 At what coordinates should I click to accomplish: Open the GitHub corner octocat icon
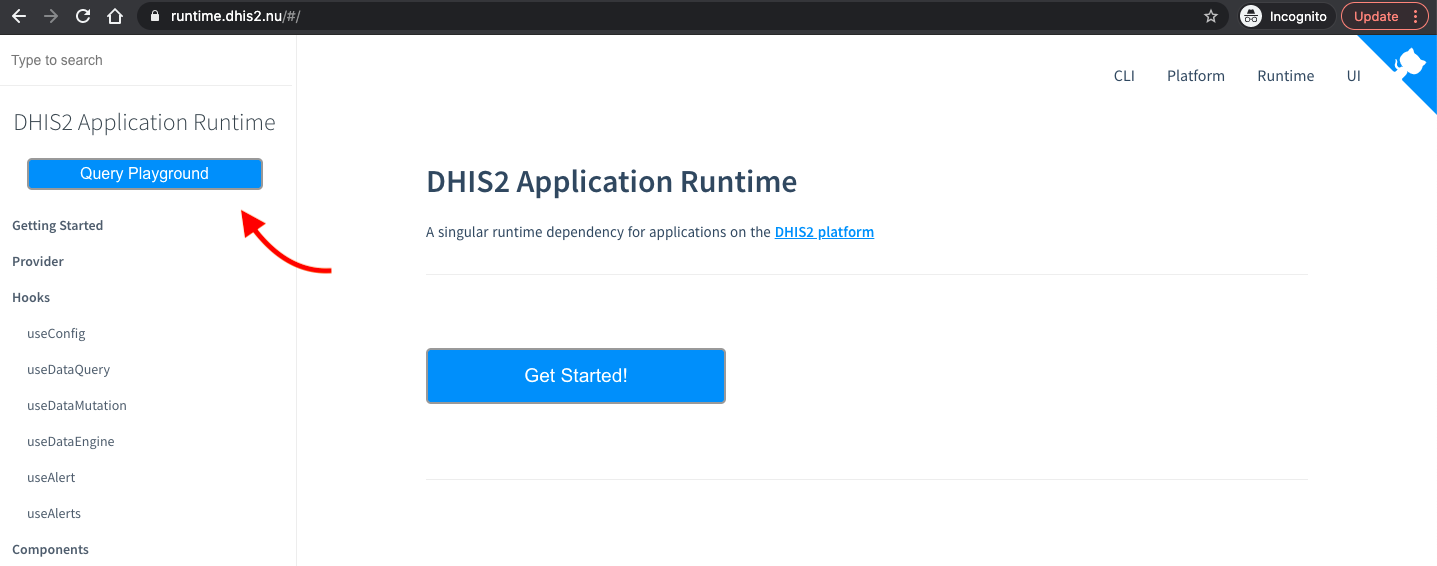pos(1411,62)
